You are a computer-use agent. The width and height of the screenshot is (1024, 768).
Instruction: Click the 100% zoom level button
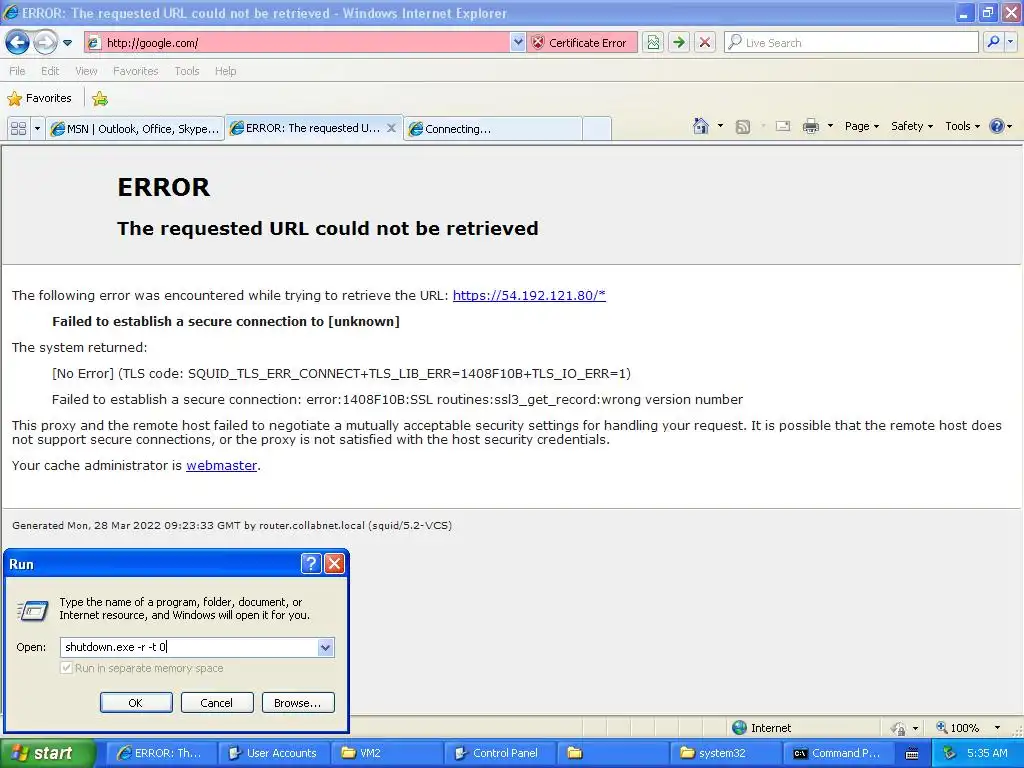[x=958, y=728]
